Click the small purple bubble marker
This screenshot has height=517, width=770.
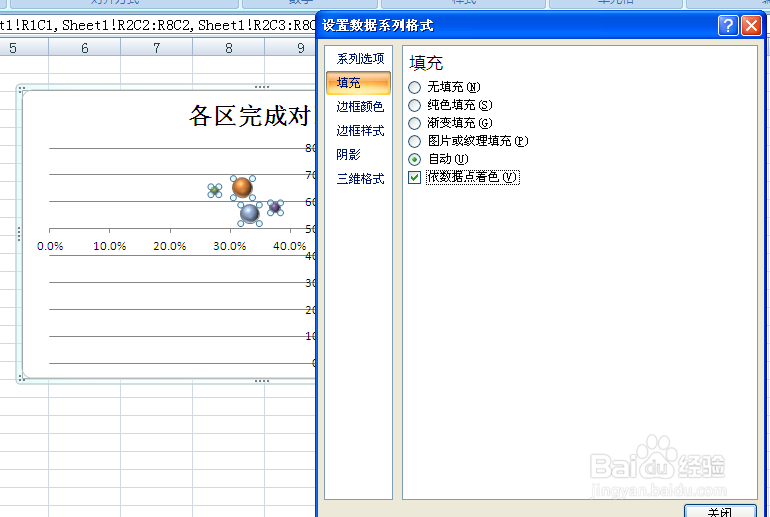click(275, 207)
